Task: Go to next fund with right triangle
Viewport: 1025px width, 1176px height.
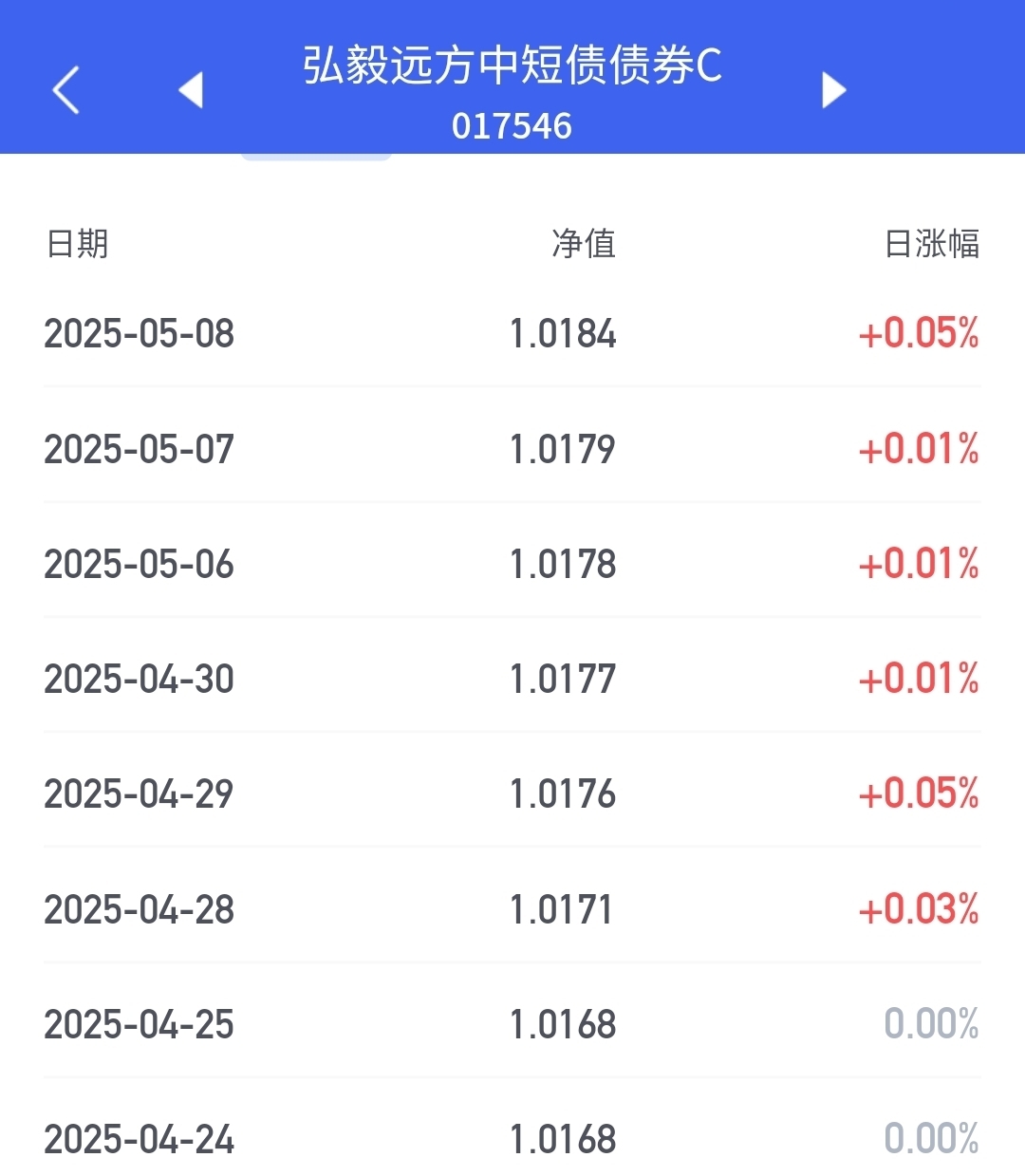Action: (x=833, y=90)
